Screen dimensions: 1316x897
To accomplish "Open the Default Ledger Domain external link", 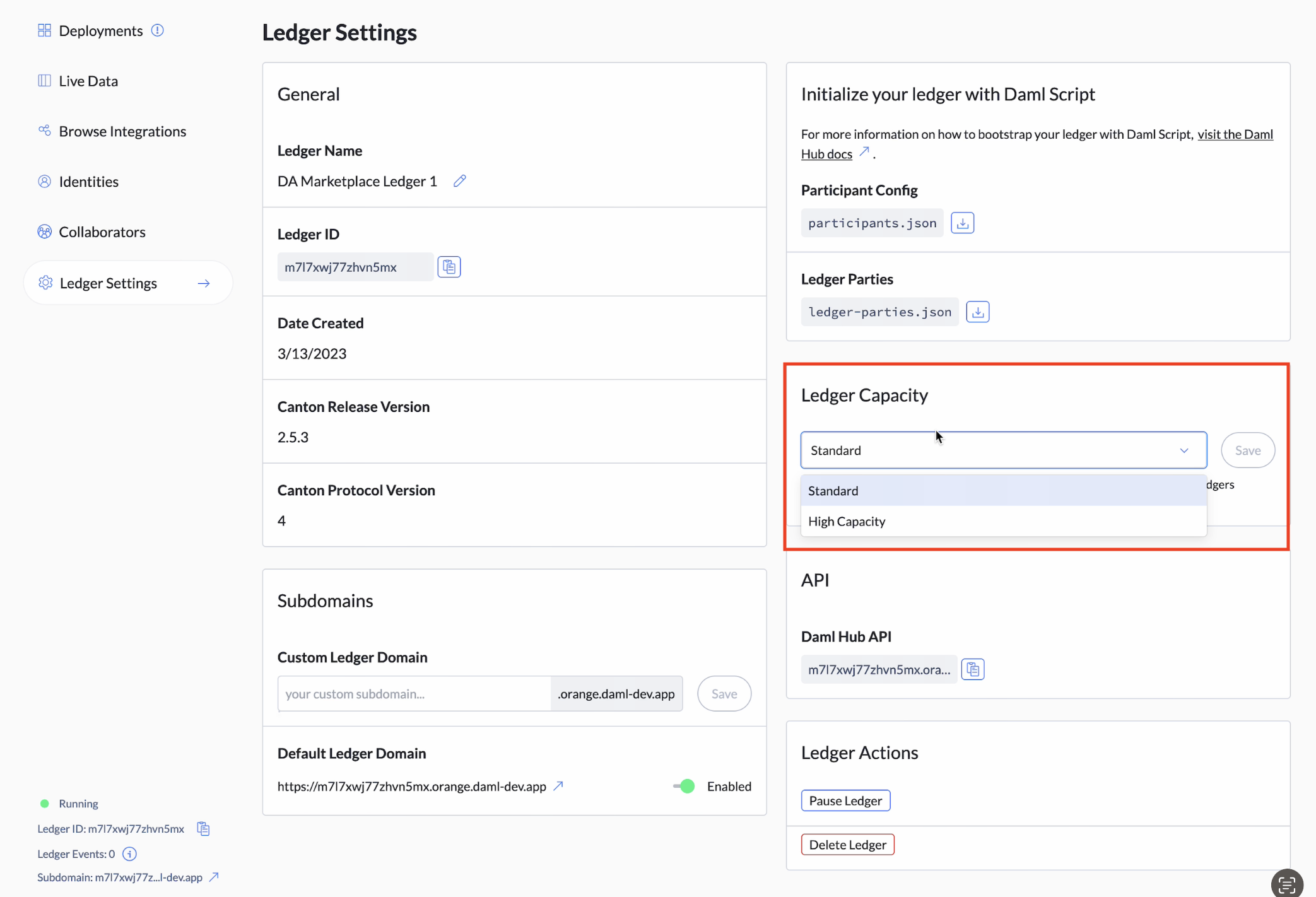I will 558,786.
